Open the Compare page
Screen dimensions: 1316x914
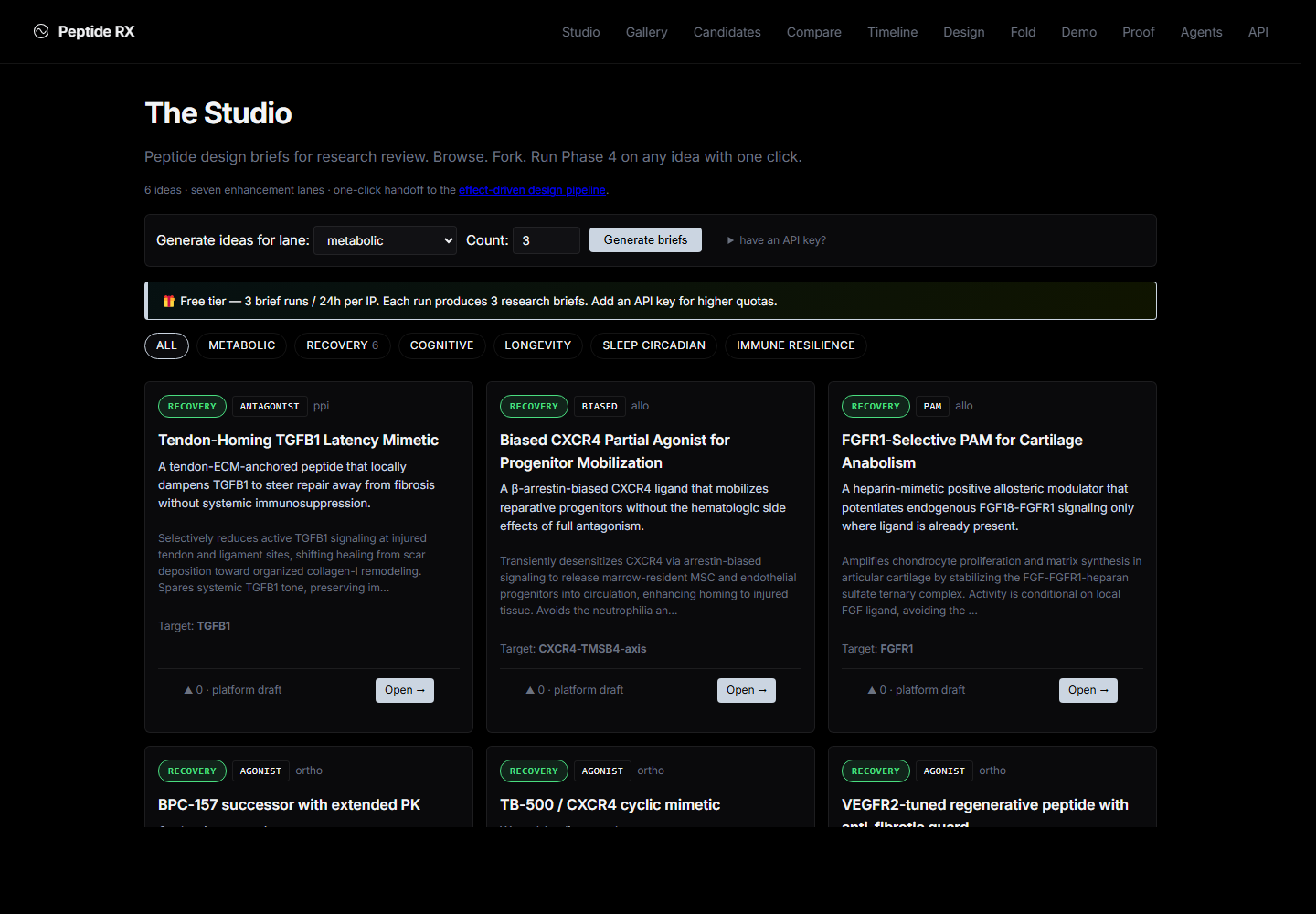pos(814,32)
